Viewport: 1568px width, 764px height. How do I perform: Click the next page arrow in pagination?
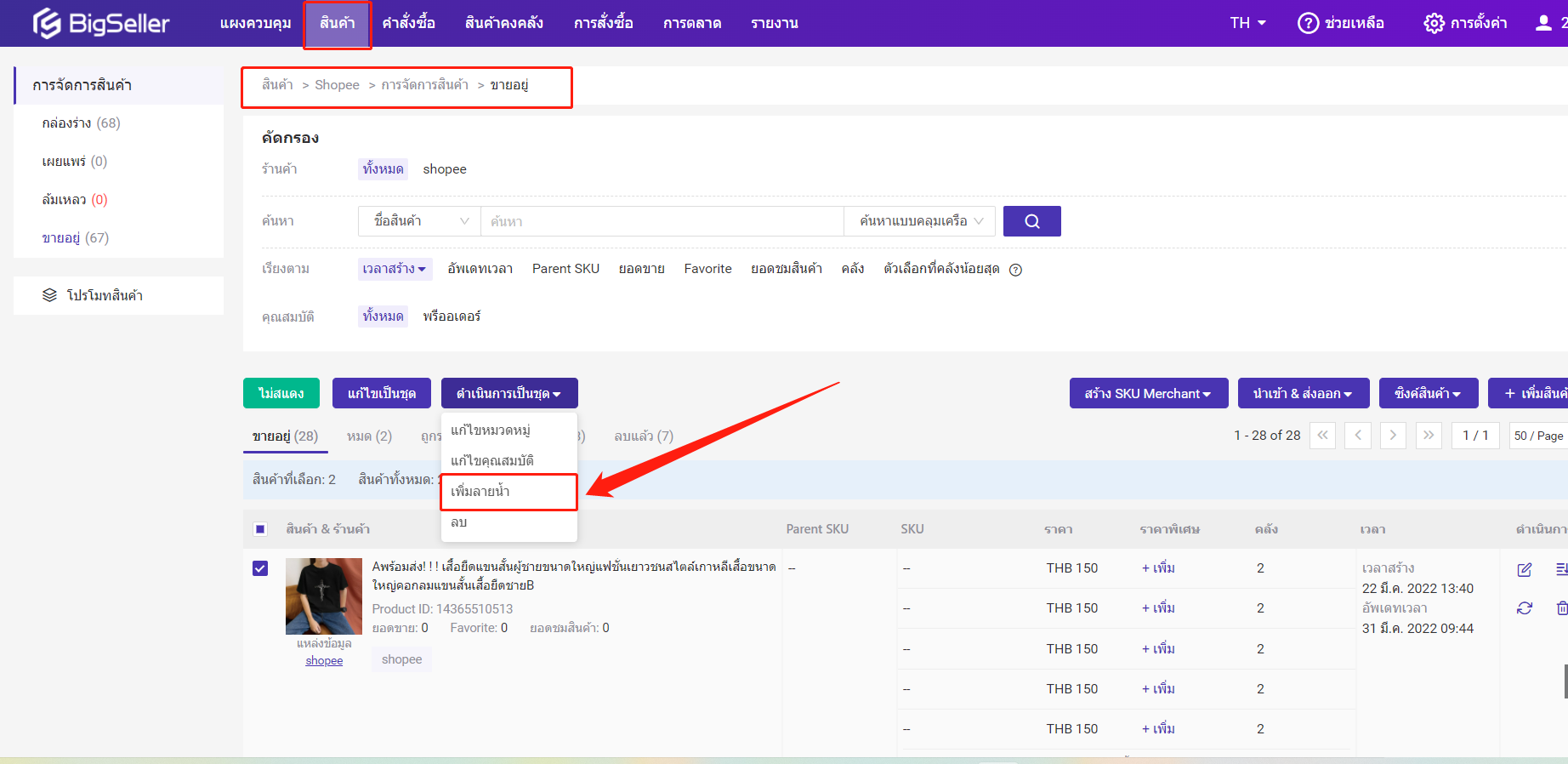[x=1393, y=436]
